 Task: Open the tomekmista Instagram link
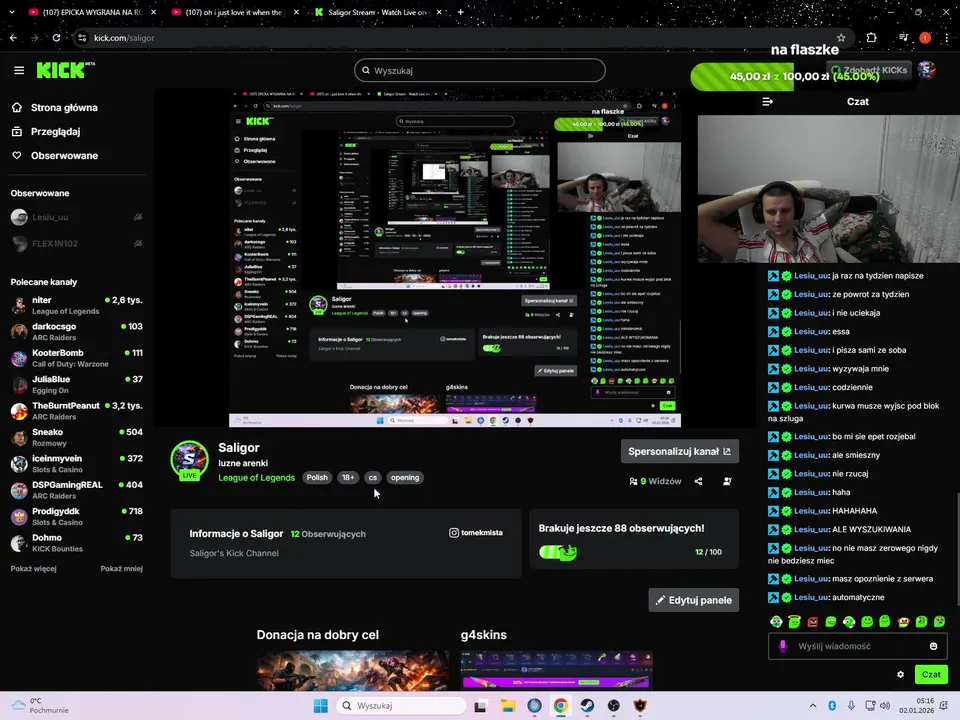476,533
